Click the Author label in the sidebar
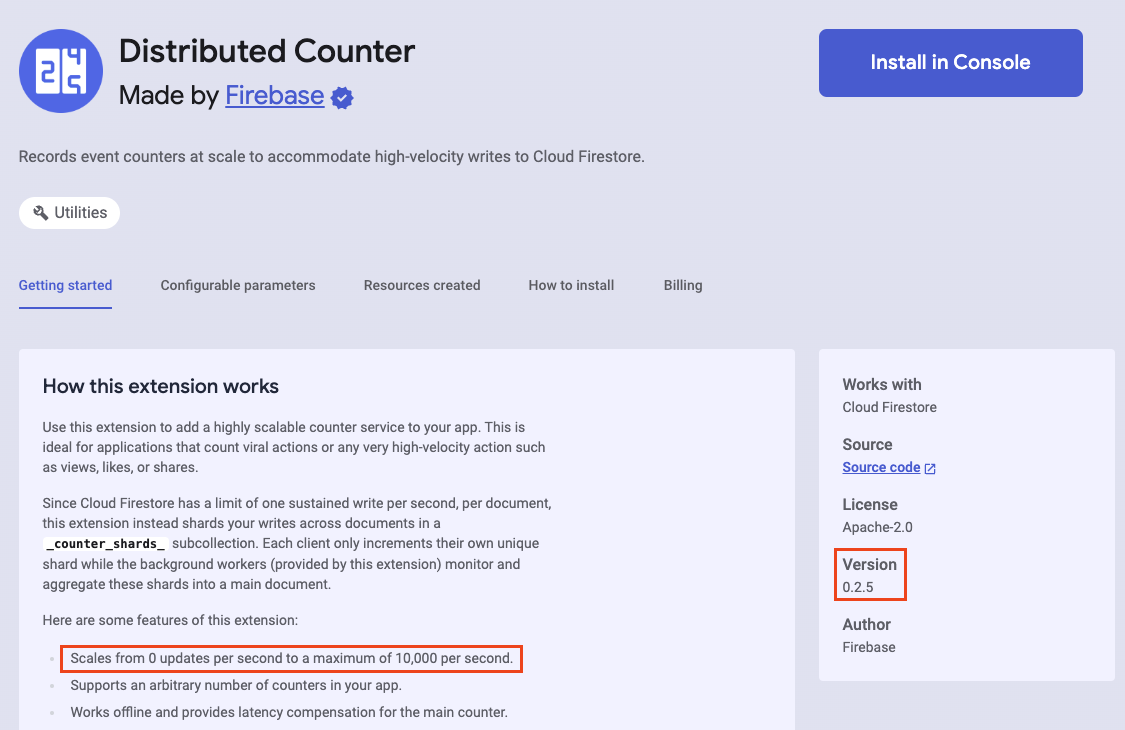The height and width of the screenshot is (730, 1125). click(867, 624)
